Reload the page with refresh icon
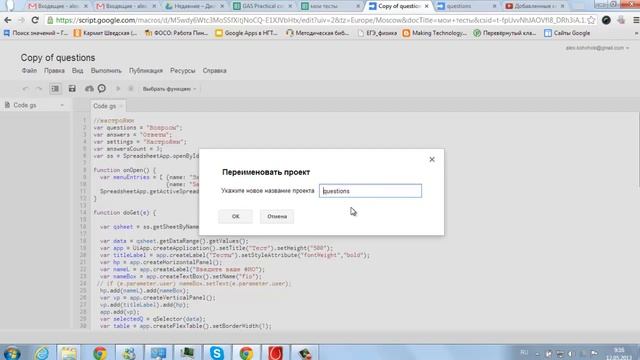The width and height of the screenshot is (640, 360). click(35, 20)
